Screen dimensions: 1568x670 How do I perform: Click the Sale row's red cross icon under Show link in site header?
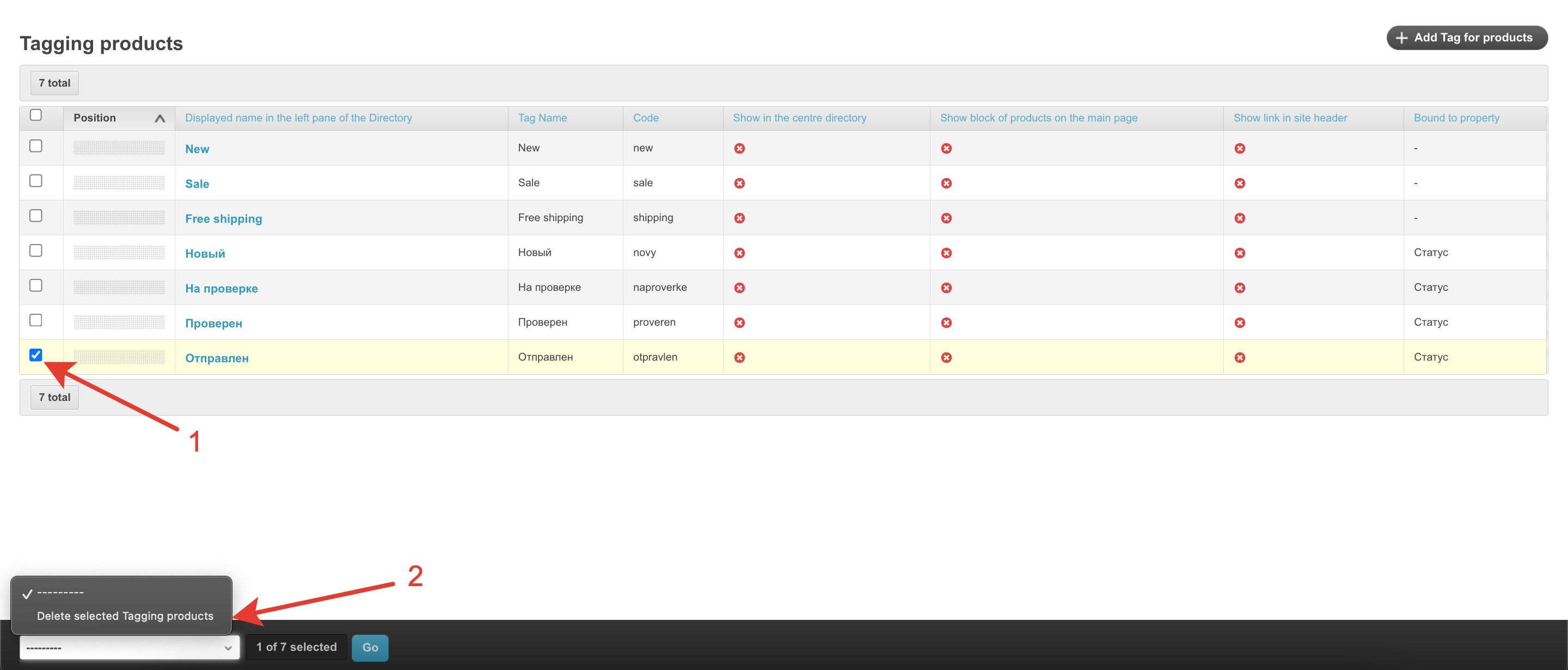point(1239,184)
